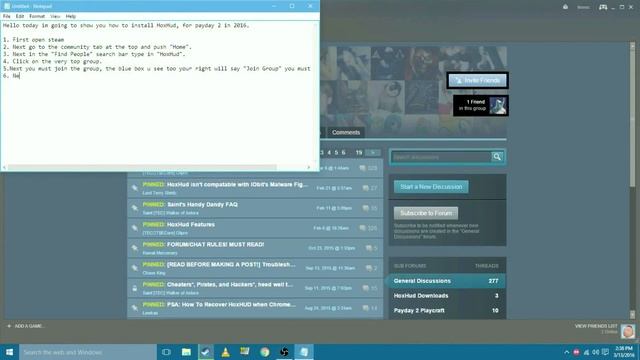The image size is (640, 360).
Task: Click the Search discussions input field
Action: 441,157
